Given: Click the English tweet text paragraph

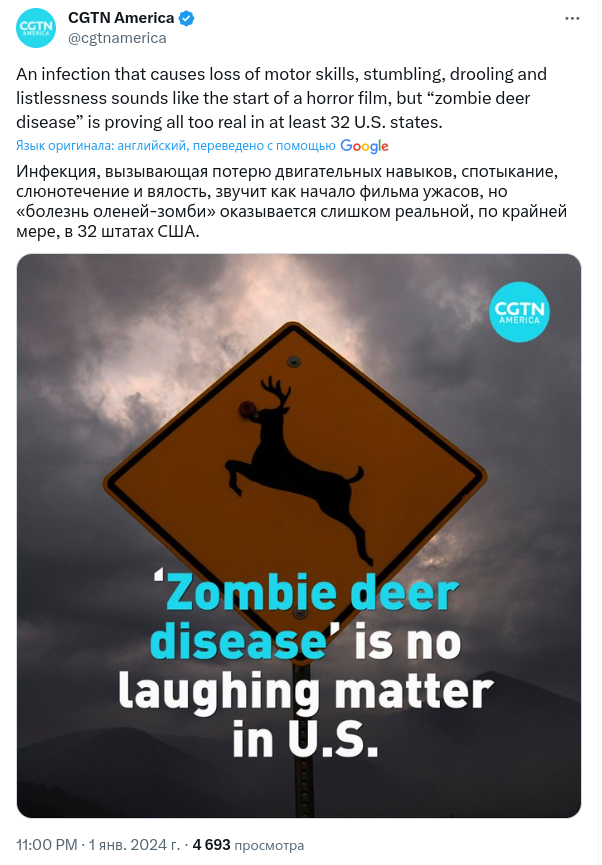Looking at the screenshot, I should tap(281, 98).
